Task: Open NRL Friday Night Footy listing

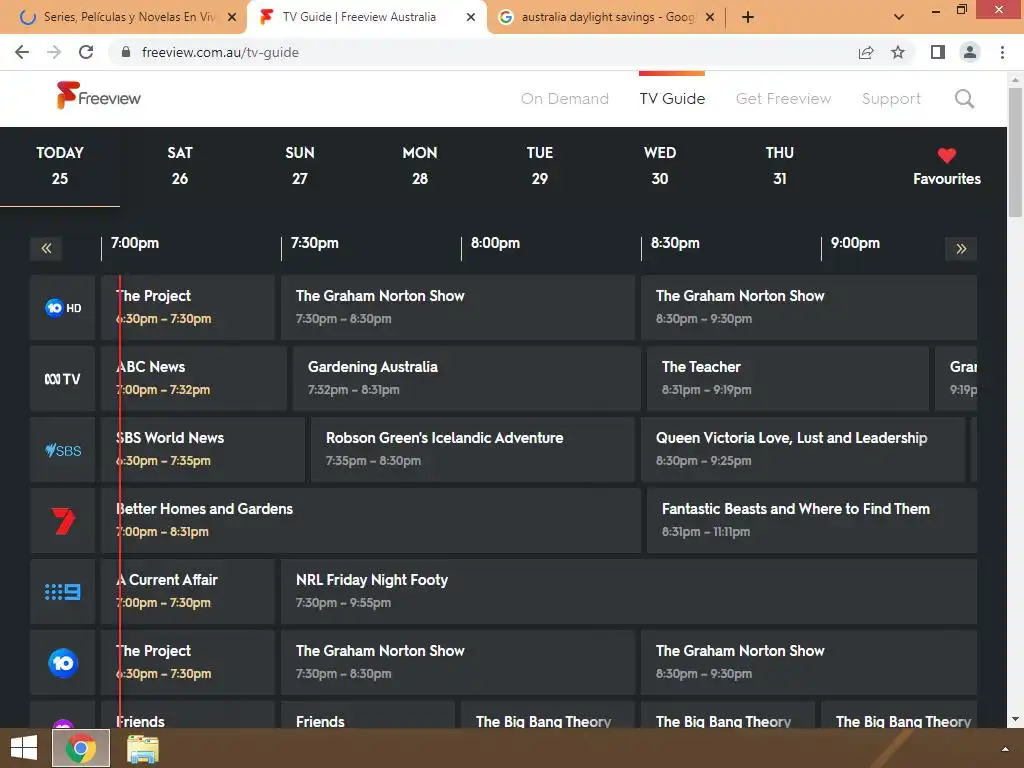Action: tap(629, 592)
